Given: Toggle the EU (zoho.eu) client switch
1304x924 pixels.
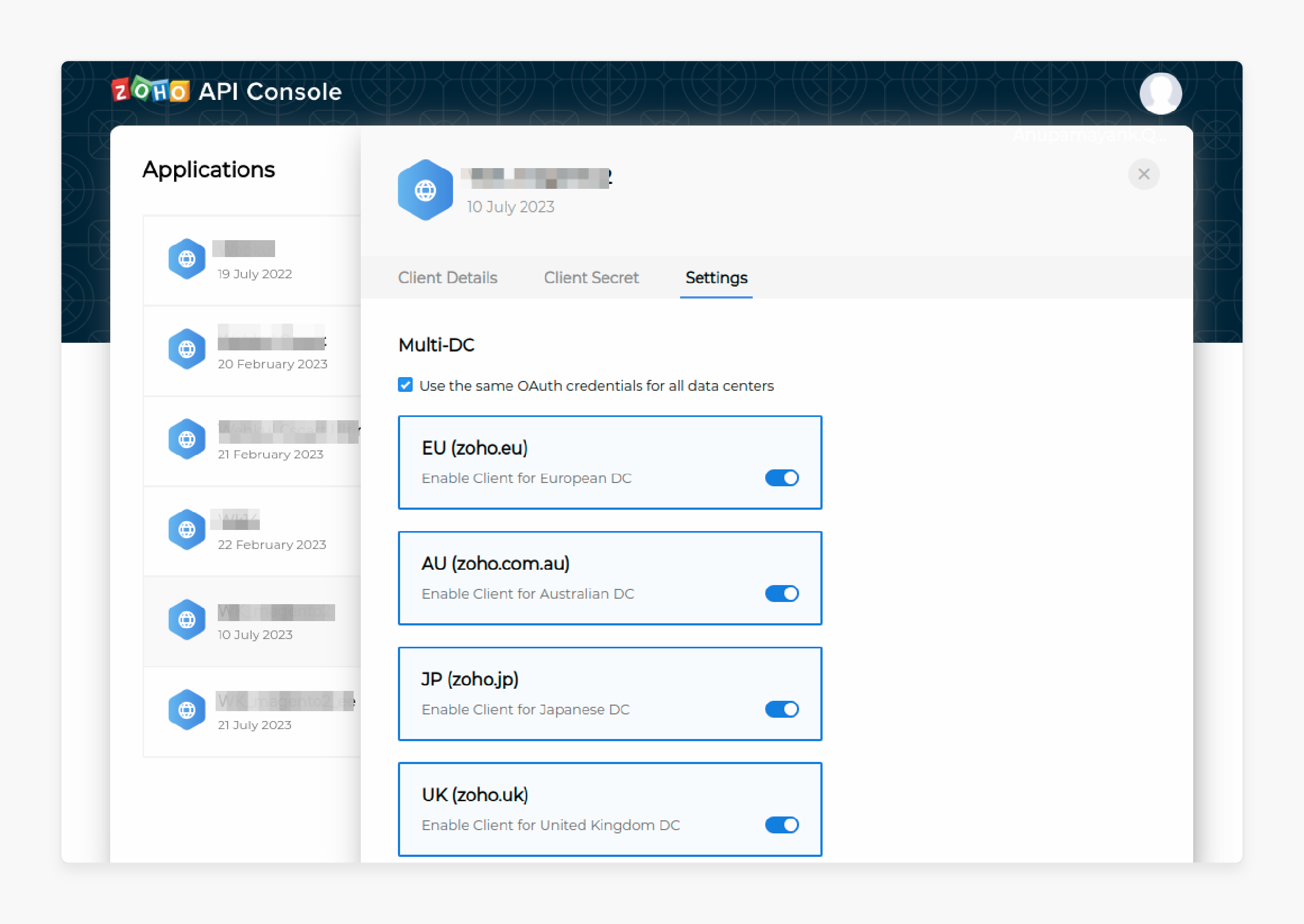Looking at the screenshot, I should (782, 478).
